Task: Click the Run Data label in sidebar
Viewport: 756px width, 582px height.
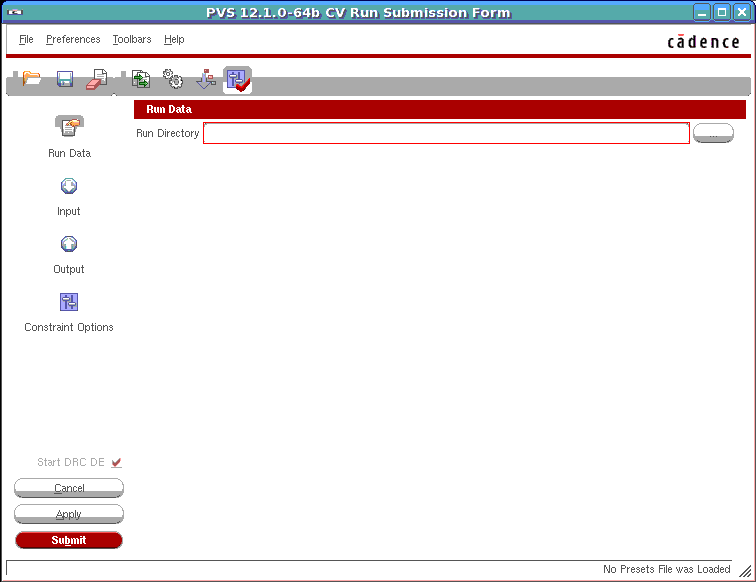Action: click(69, 153)
